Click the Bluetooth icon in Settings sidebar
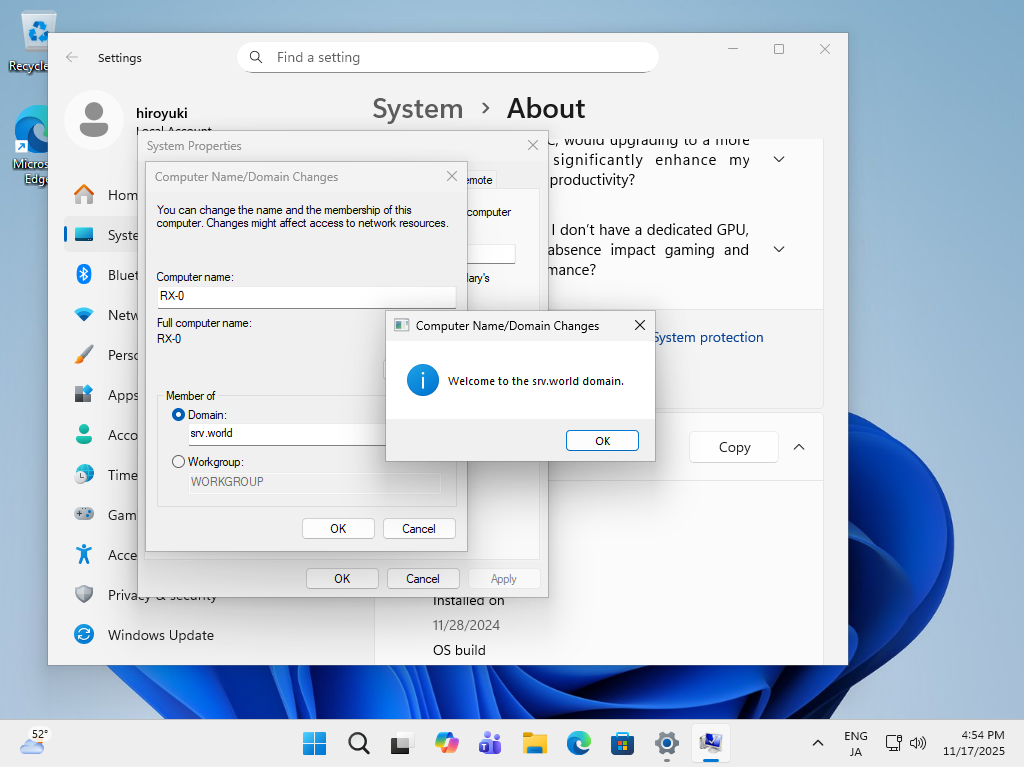The width and height of the screenshot is (1024, 767). click(85, 275)
